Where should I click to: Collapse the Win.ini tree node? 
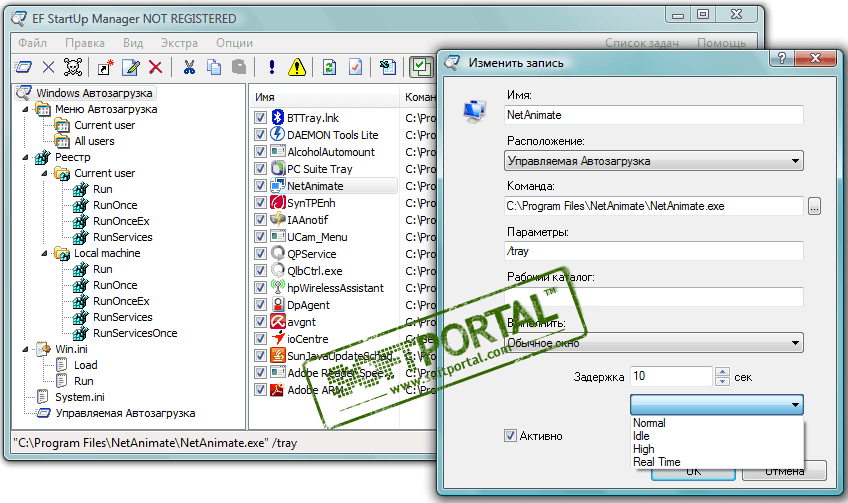coord(25,349)
